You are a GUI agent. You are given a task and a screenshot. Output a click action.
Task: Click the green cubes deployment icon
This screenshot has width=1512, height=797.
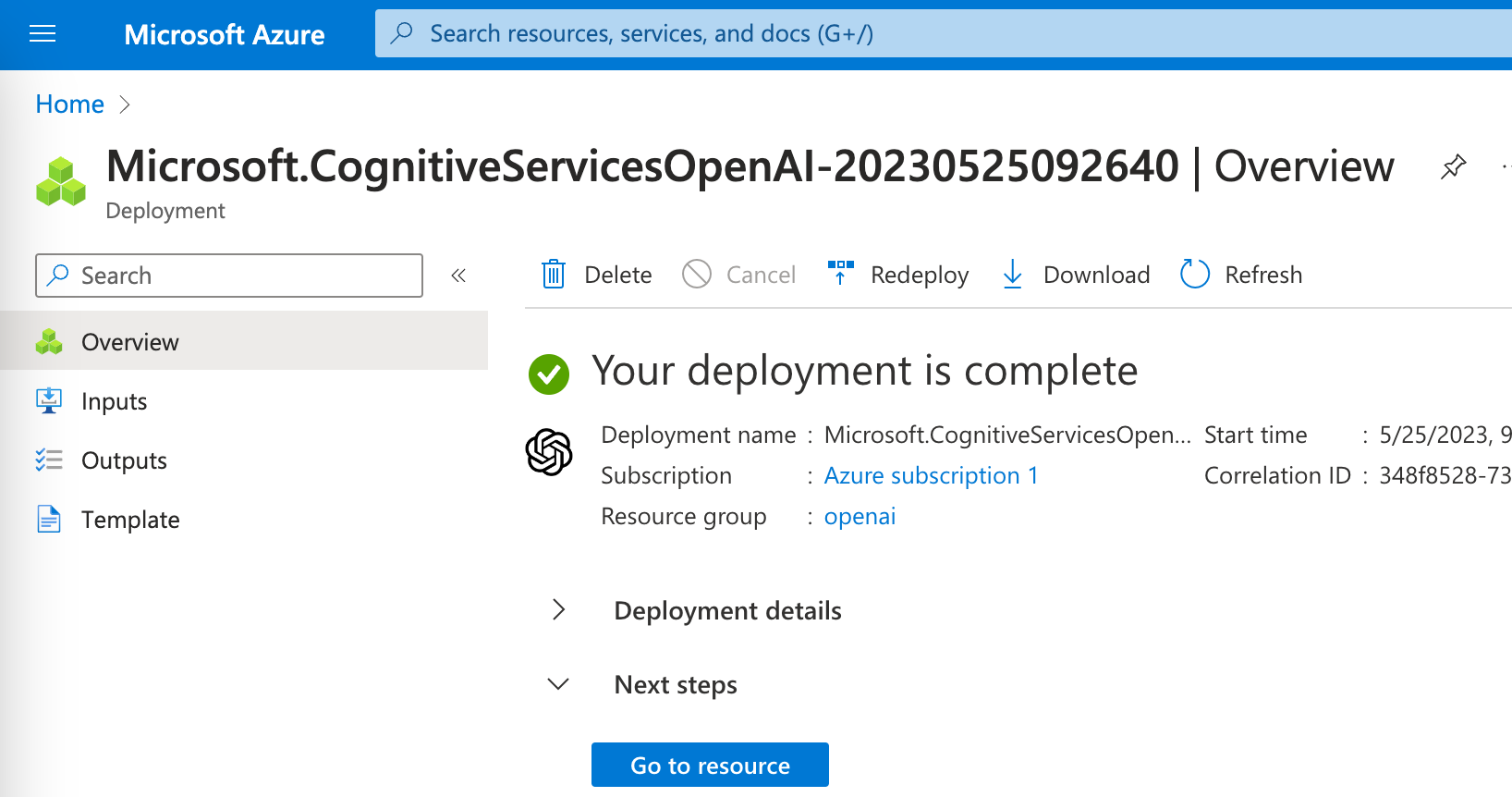[x=61, y=181]
